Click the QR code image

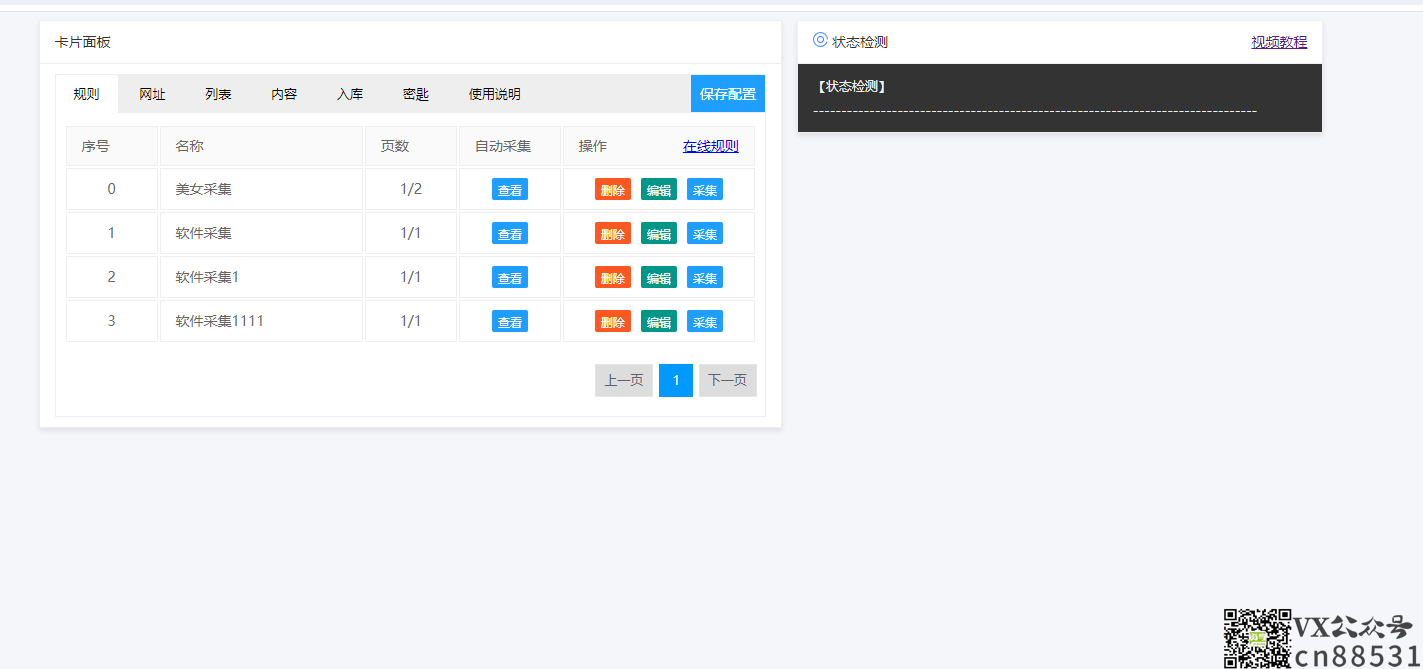[1257, 638]
